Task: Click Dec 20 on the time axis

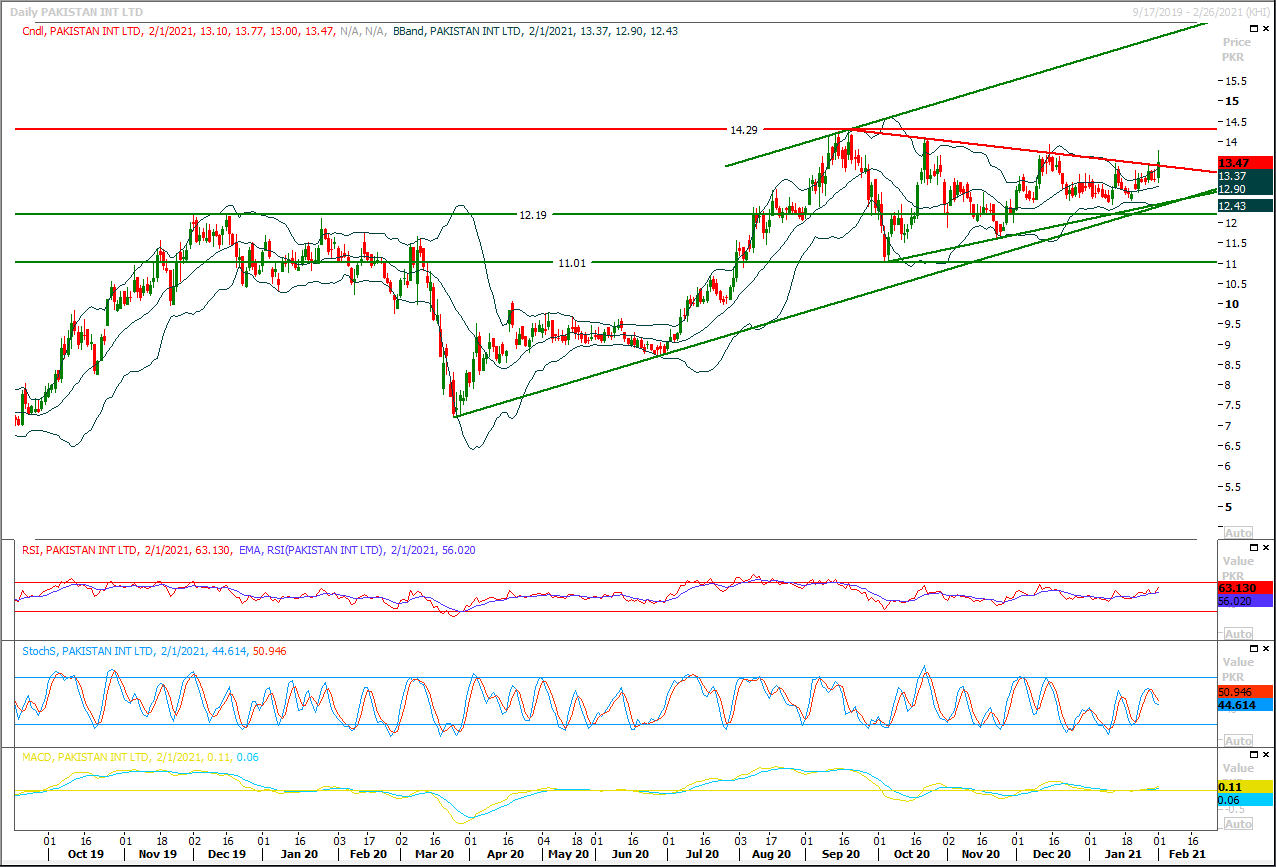Action: pos(1050,855)
